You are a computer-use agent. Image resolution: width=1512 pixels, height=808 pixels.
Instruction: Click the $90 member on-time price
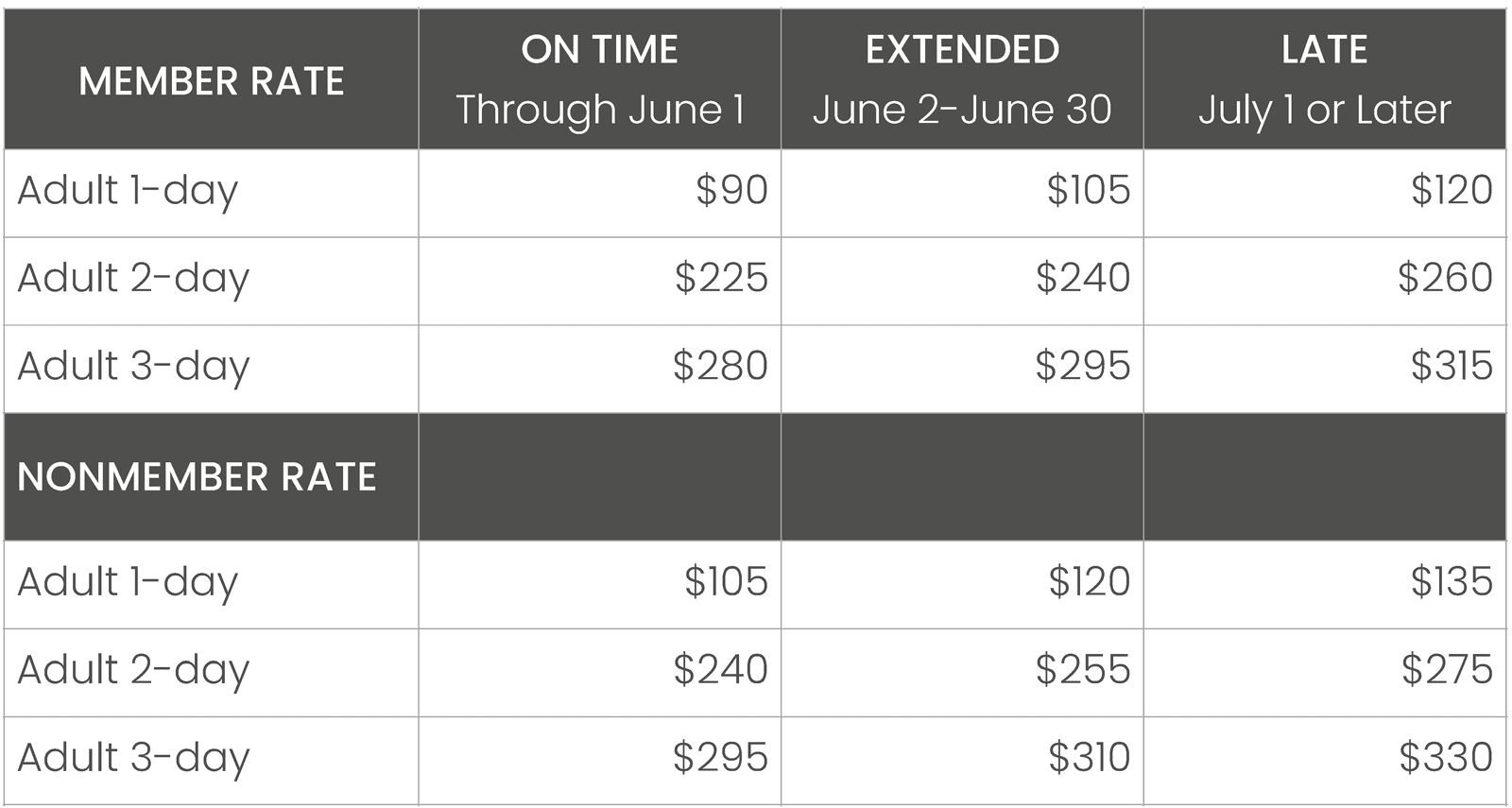[731, 190]
